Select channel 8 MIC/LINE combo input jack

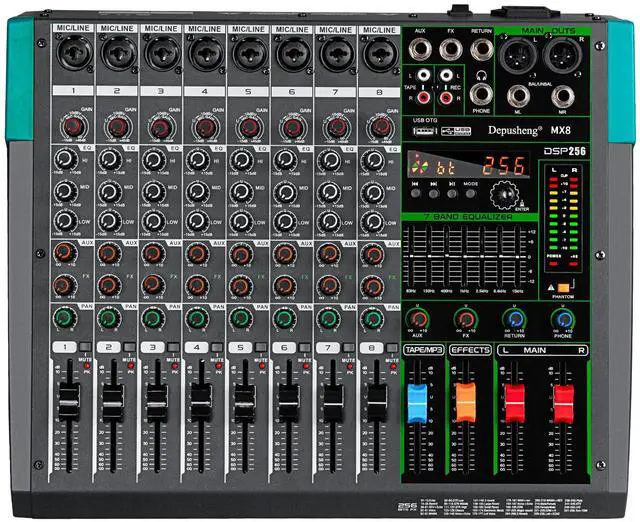[x=380, y=54]
